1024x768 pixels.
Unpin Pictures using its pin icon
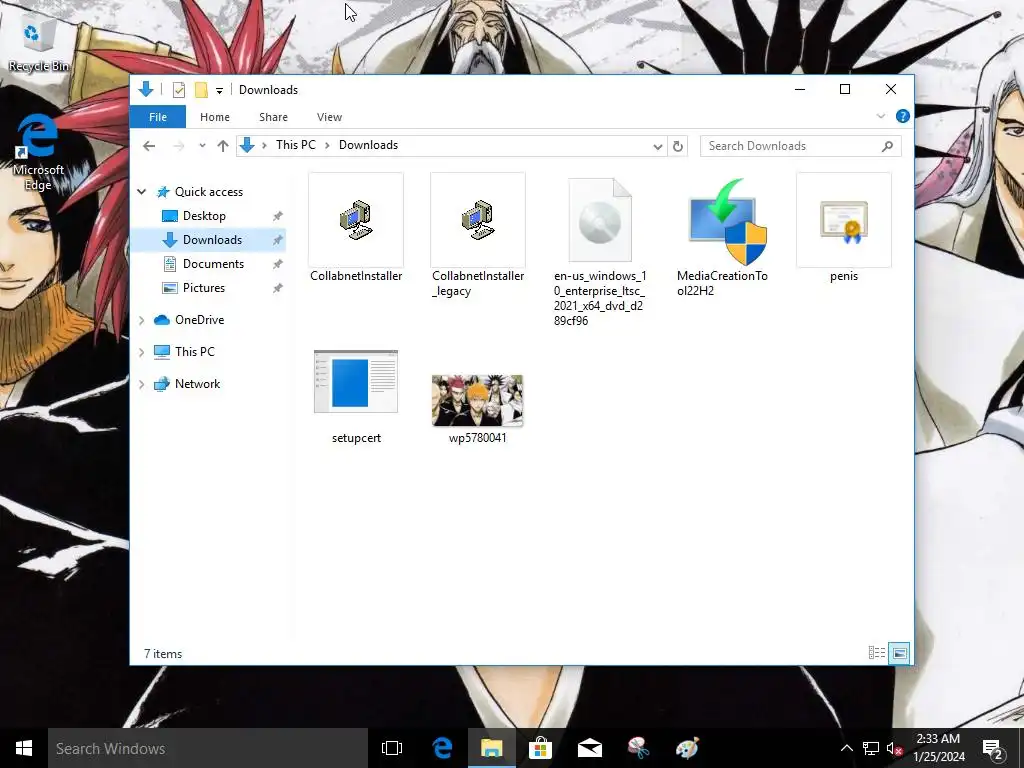point(278,288)
